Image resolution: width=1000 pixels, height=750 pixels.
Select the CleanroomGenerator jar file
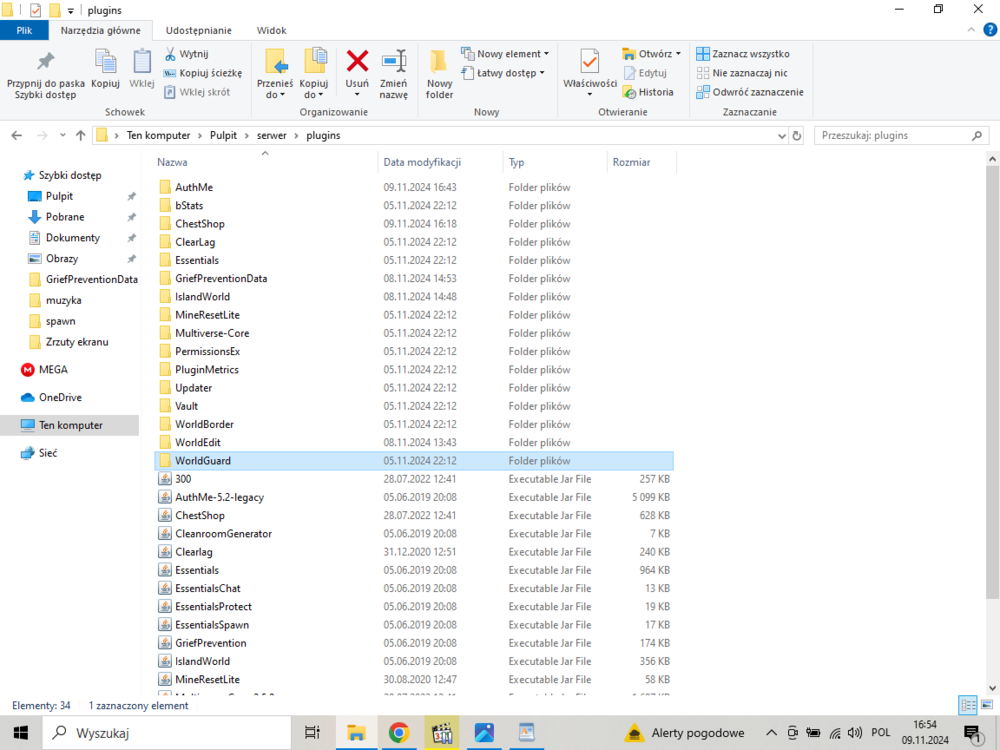coord(223,534)
